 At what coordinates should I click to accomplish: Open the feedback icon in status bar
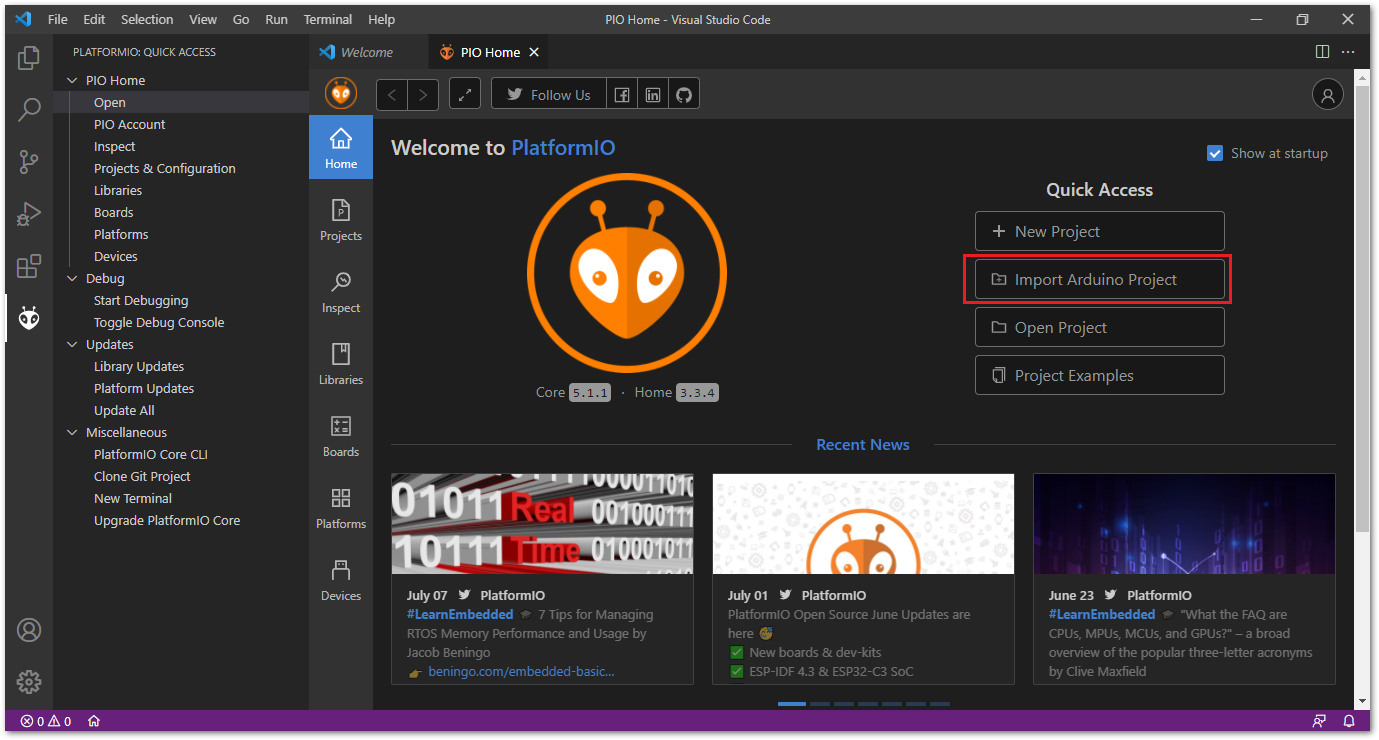(x=1319, y=721)
